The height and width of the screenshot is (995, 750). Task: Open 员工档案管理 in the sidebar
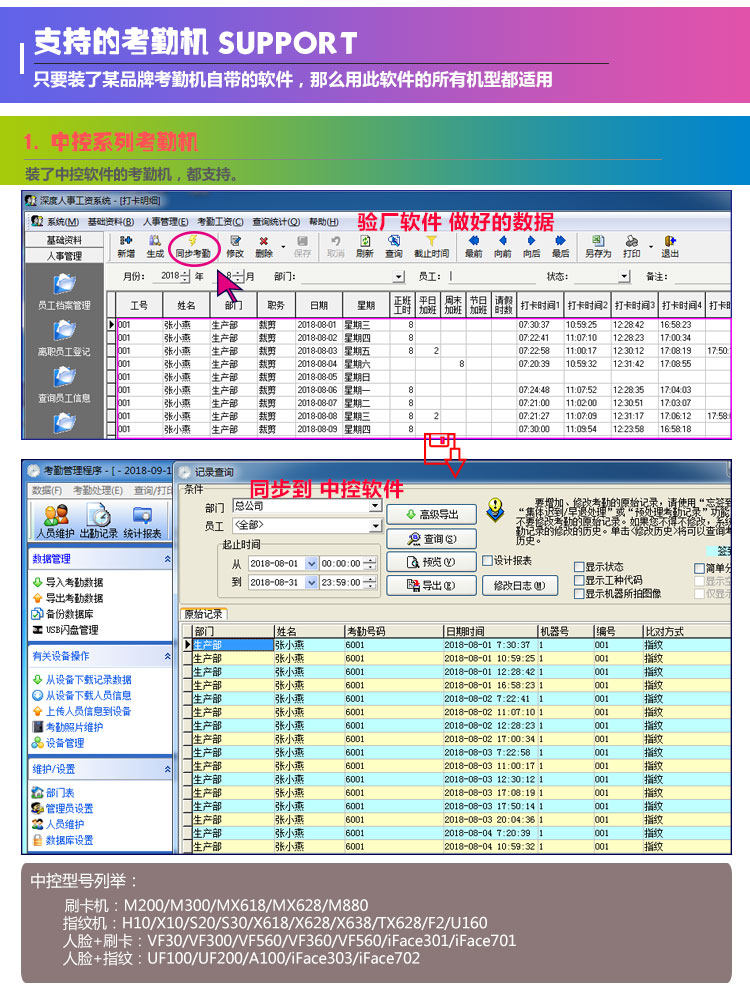(64, 291)
